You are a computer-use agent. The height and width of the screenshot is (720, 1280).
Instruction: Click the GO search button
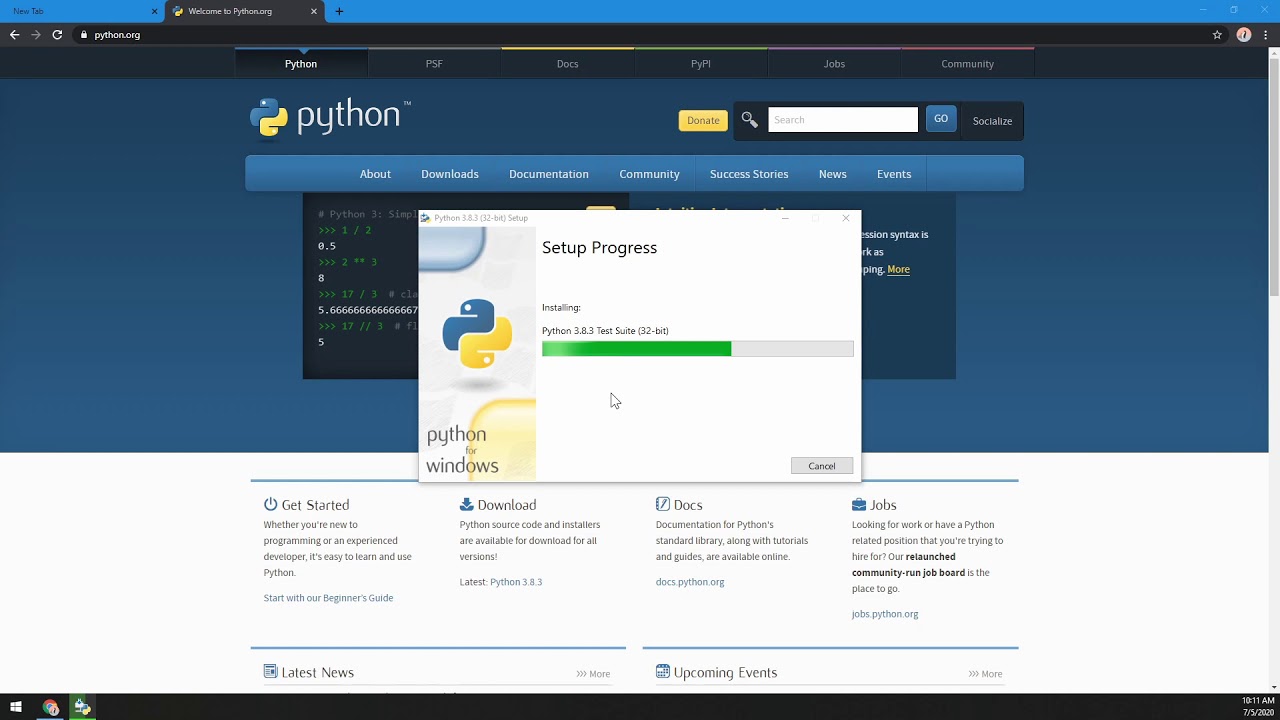[941, 119]
